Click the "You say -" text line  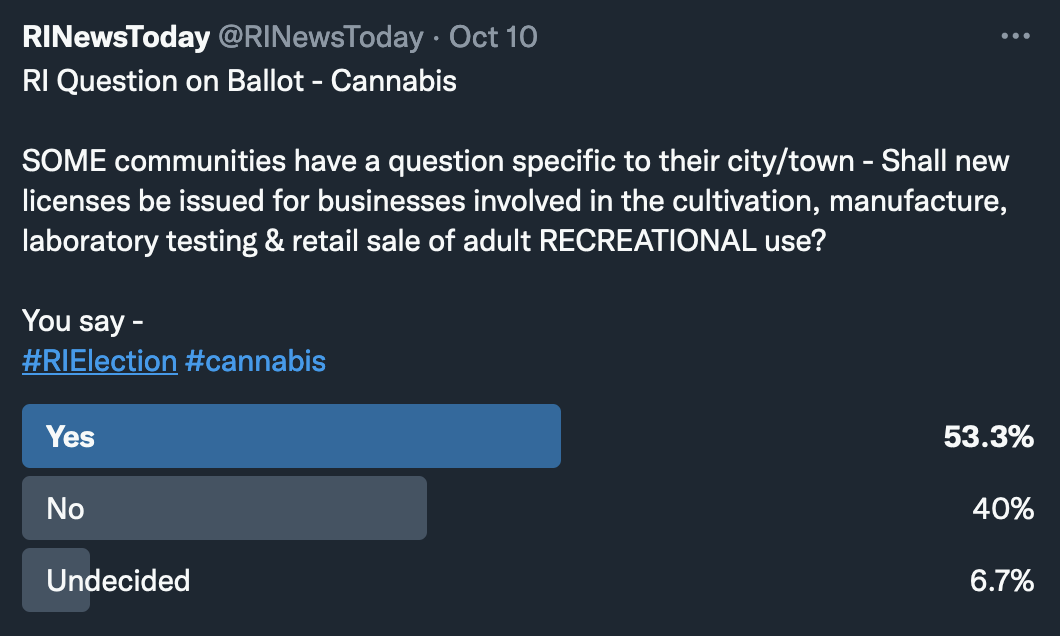pyautogui.click(x=85, y=321)
